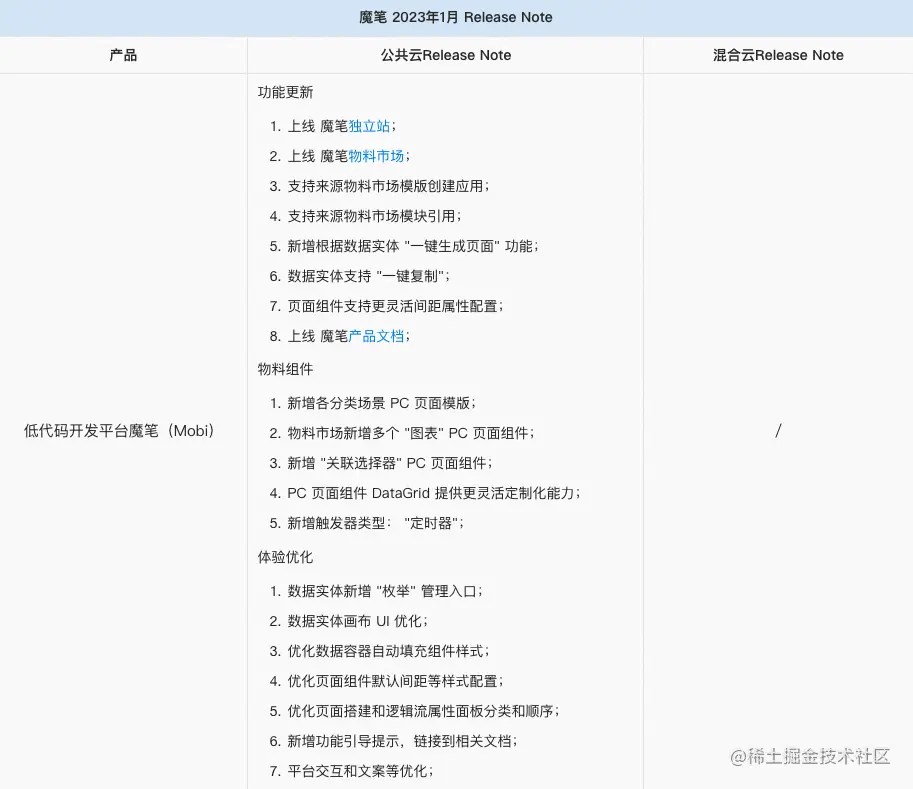Click item PC 页面组件 DataGrid 提供更灵活定制化能力

pyautogui.click(x=434, y=493)
